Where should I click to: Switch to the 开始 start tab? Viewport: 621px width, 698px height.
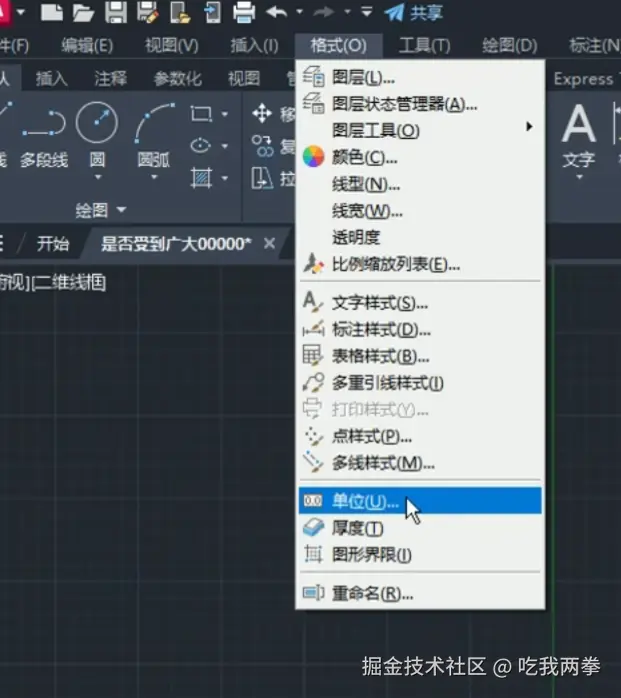(x=53, y=244)
